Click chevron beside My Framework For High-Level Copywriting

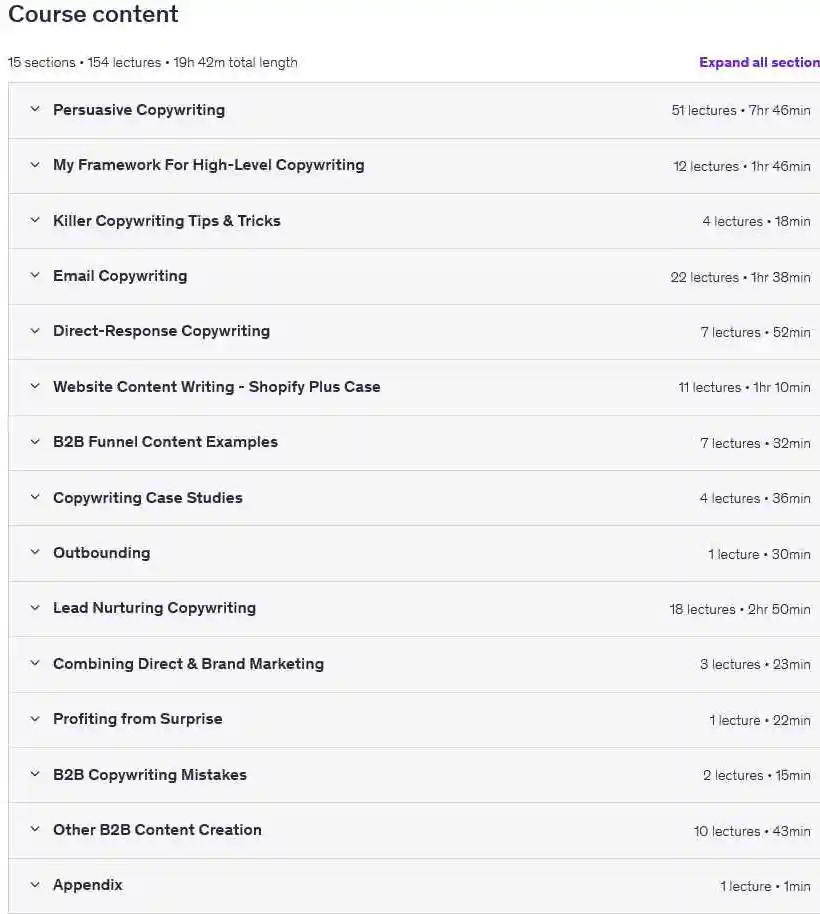pyautogui.click(x=35, y=165)
